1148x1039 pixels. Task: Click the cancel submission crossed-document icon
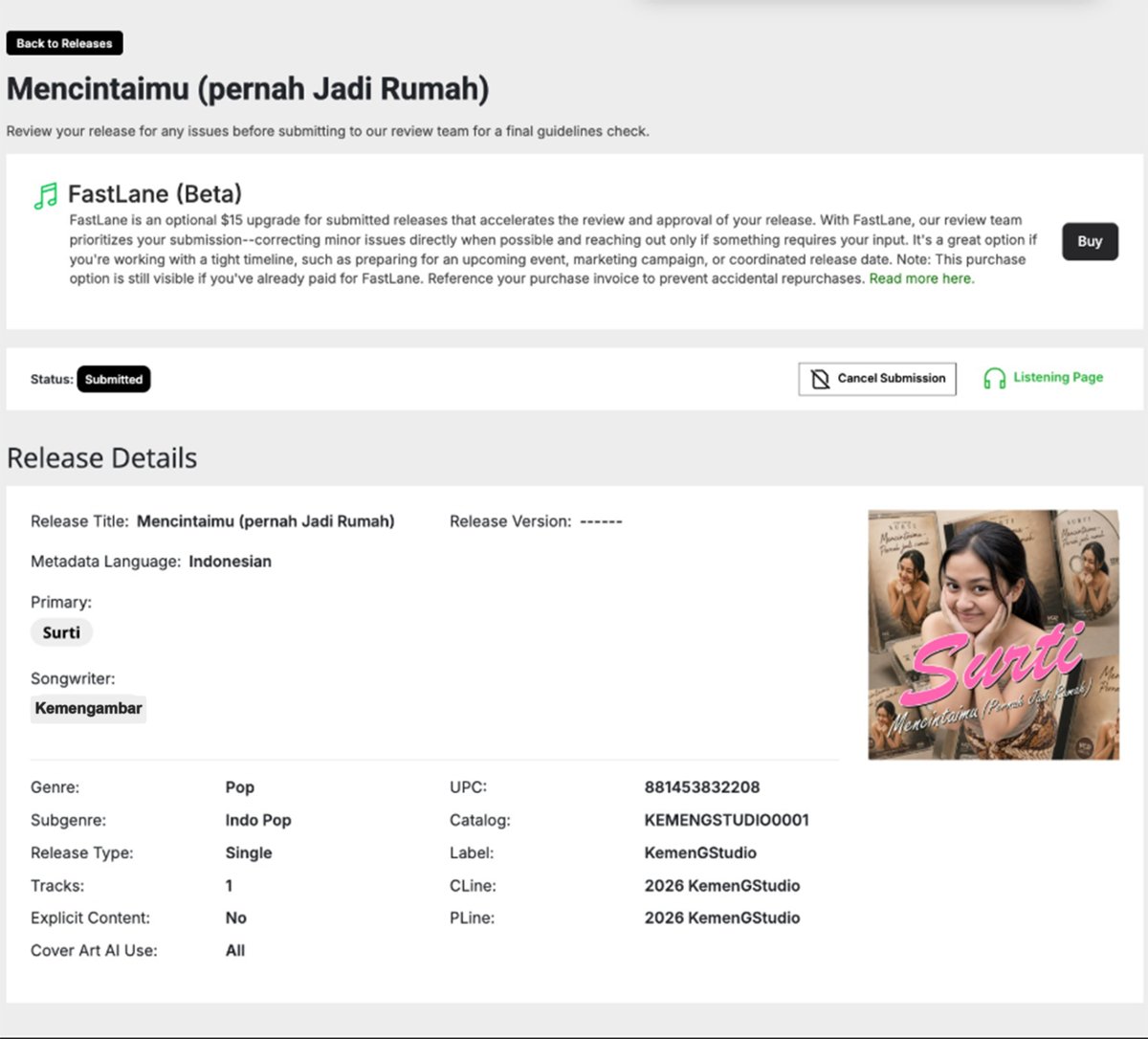click(820, 379)
